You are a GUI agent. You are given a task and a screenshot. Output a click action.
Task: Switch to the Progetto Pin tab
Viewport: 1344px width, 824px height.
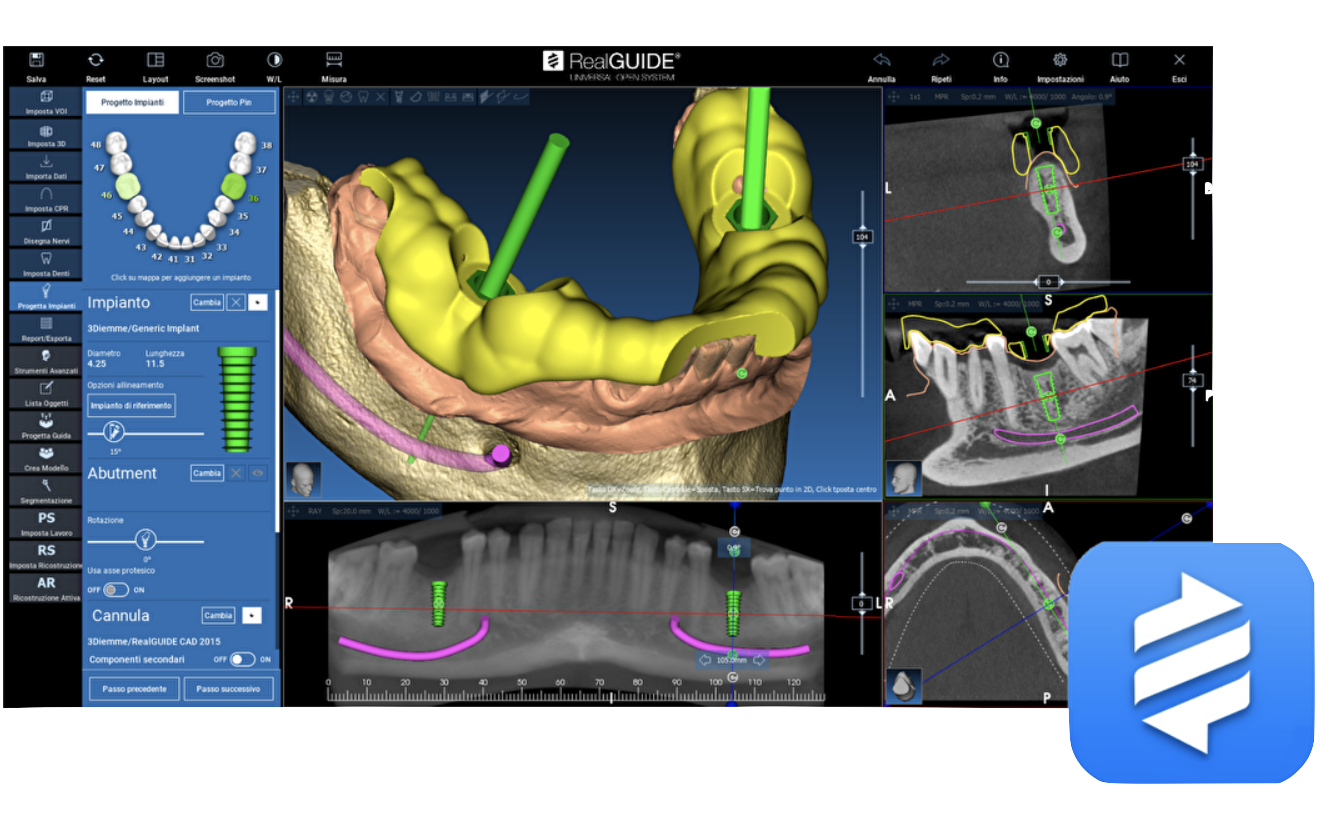pyautogui.click(x=229, y=102)
